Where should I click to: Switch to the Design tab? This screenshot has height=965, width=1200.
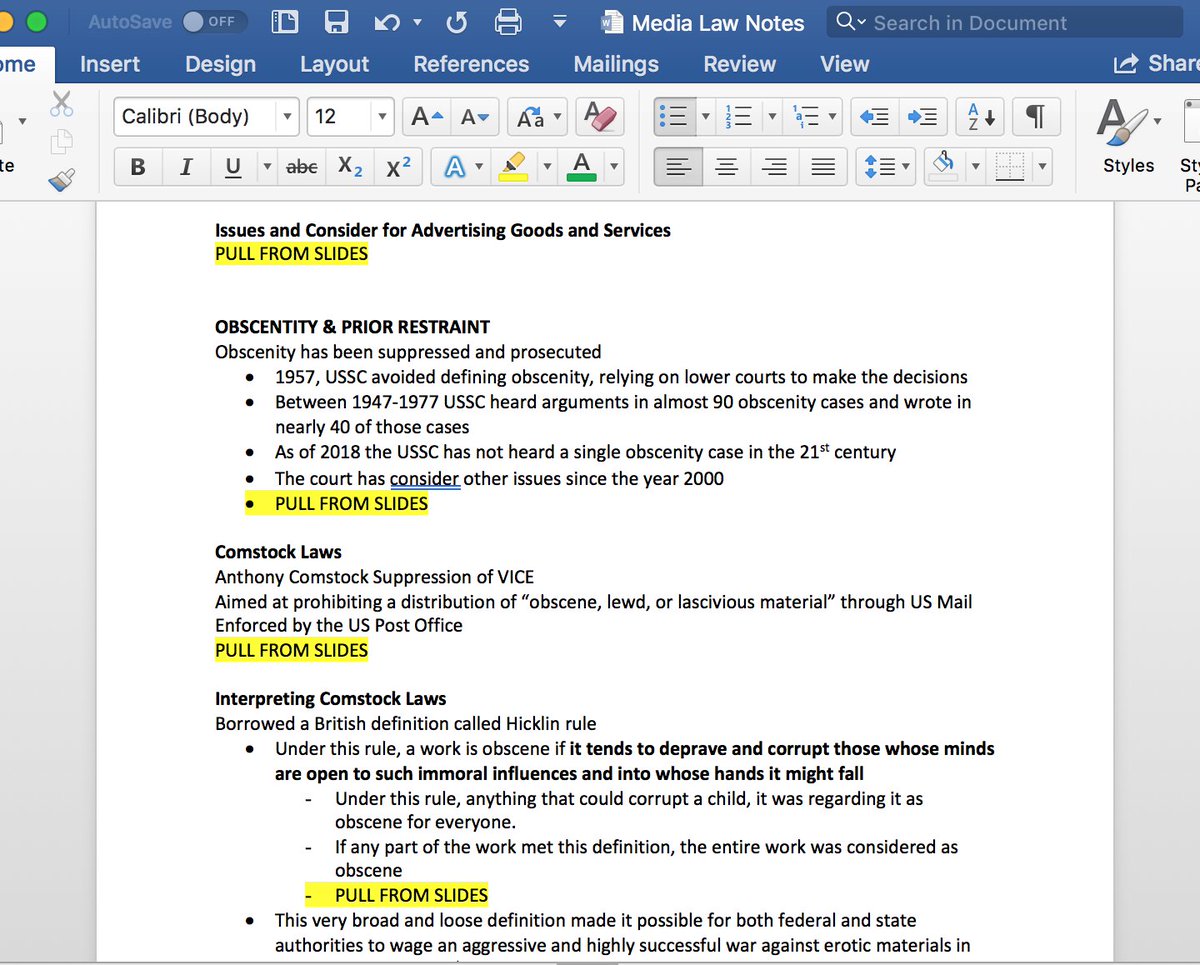coord(220,64)
